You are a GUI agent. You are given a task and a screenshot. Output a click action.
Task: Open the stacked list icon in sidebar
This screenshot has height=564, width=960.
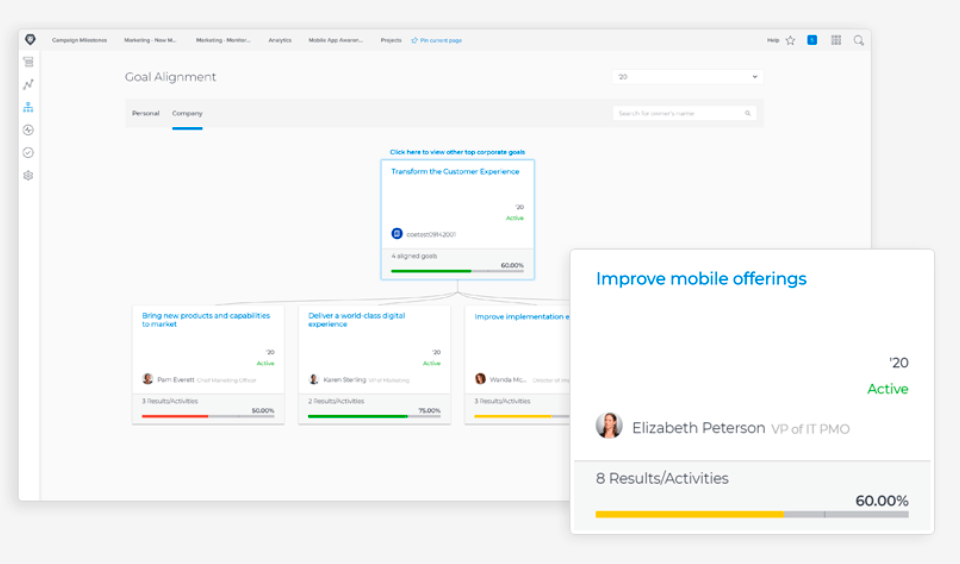pyautogui.click(x=28, y=62)
